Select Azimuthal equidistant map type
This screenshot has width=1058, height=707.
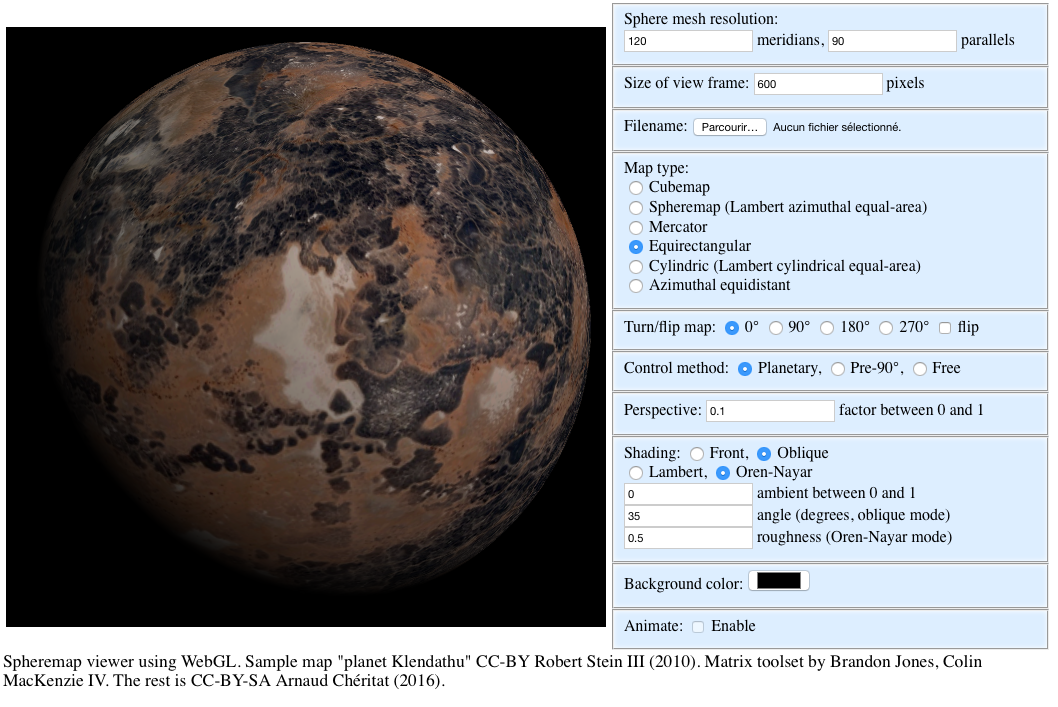pos(635,285)
